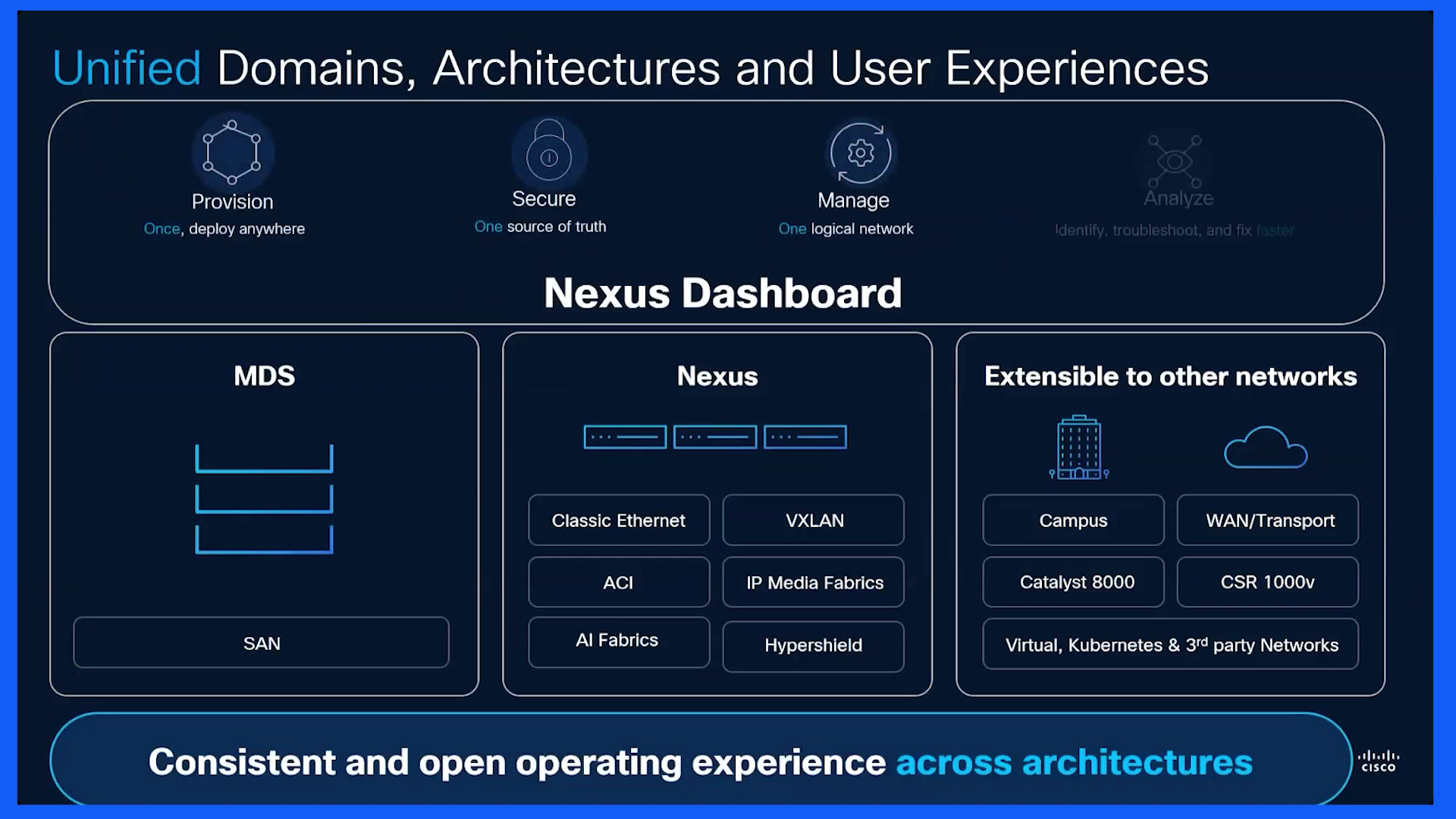Click the Secure padlock icon
Viewport: 1456px width, 819px height.
click(549, 150)
